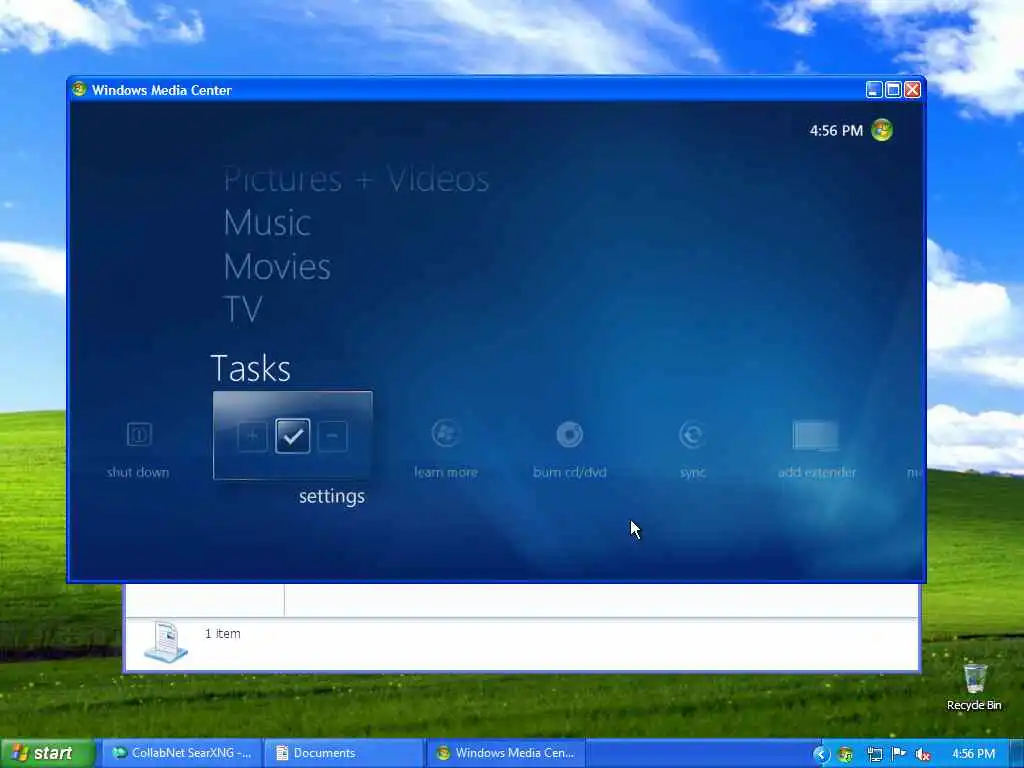Click Windows Media Center taskbar button

505,753
